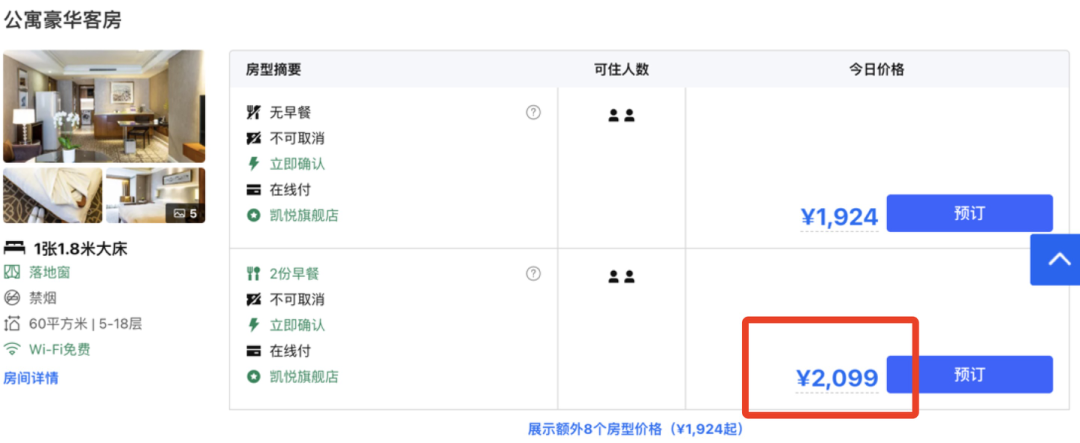Click the help icon beside 2份早餐
This screenshot has width=1080, height=443.
(x=533, y=273)
